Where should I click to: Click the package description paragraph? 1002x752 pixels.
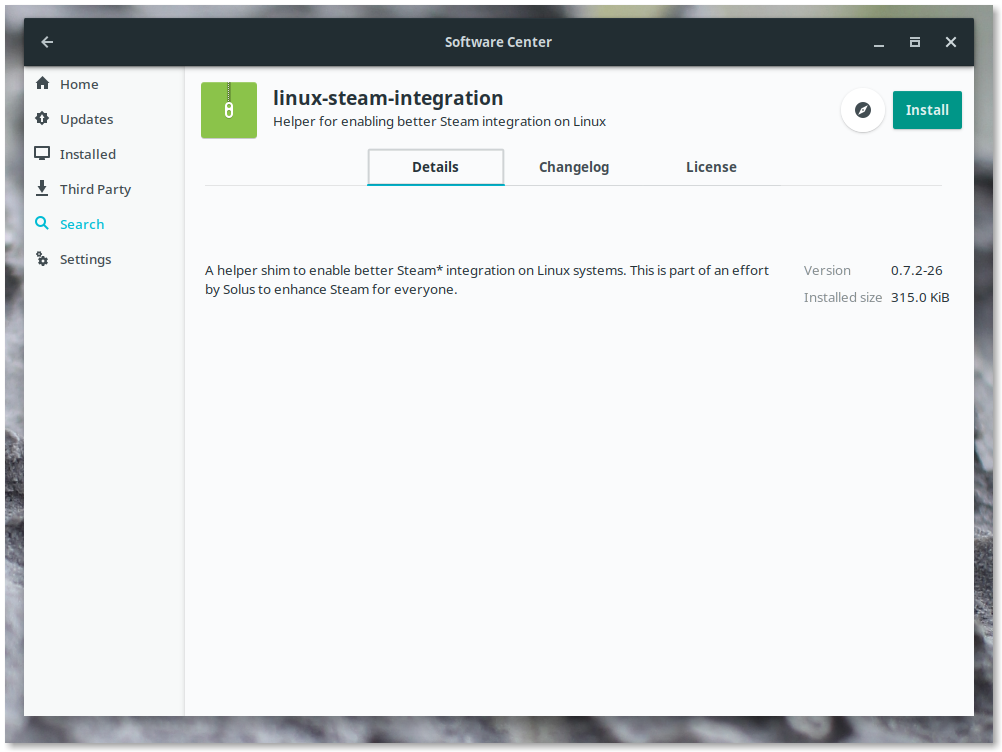click(x=486, y=280)
